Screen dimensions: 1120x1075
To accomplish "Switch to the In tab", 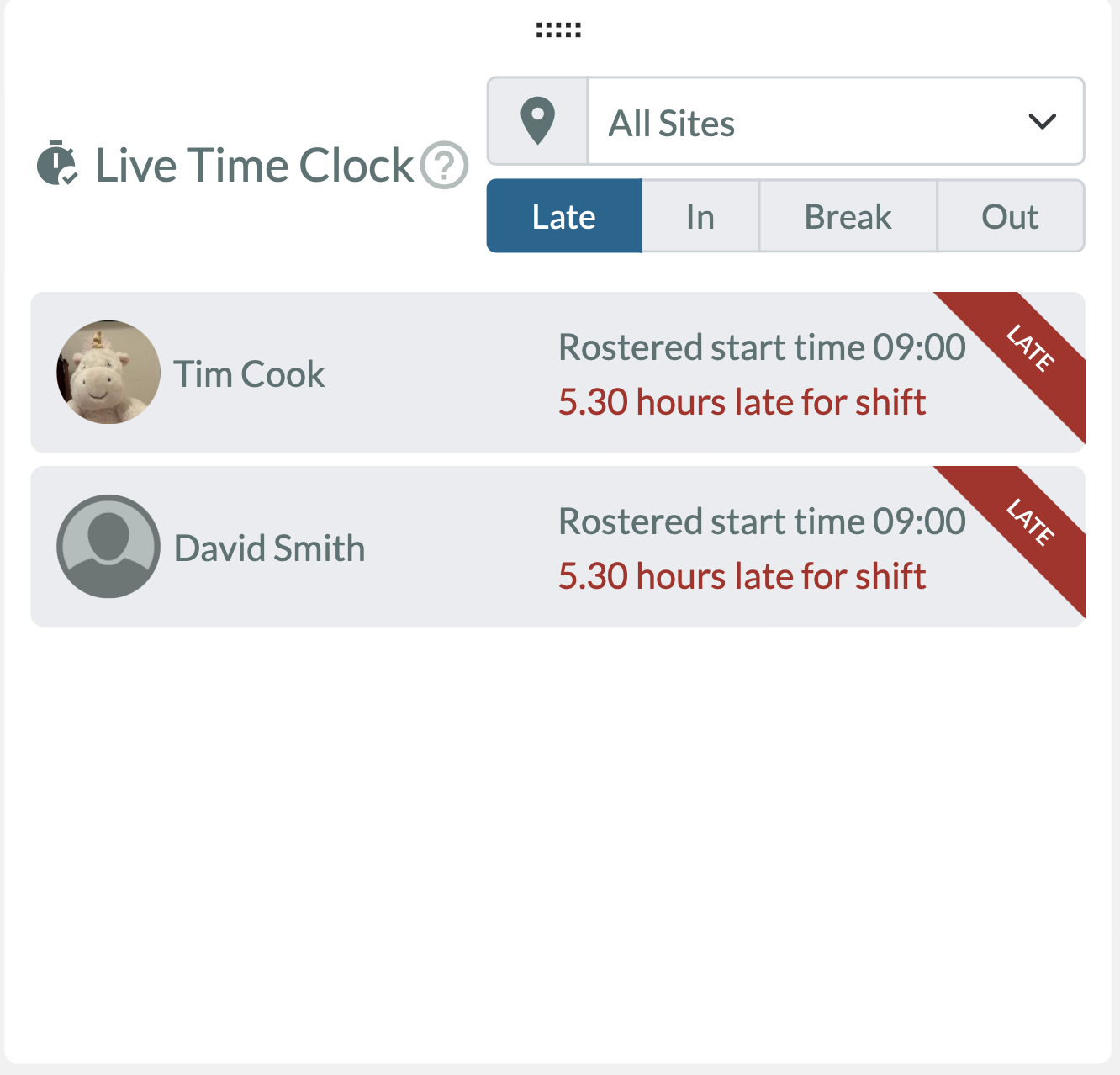I will click(700, 216).
